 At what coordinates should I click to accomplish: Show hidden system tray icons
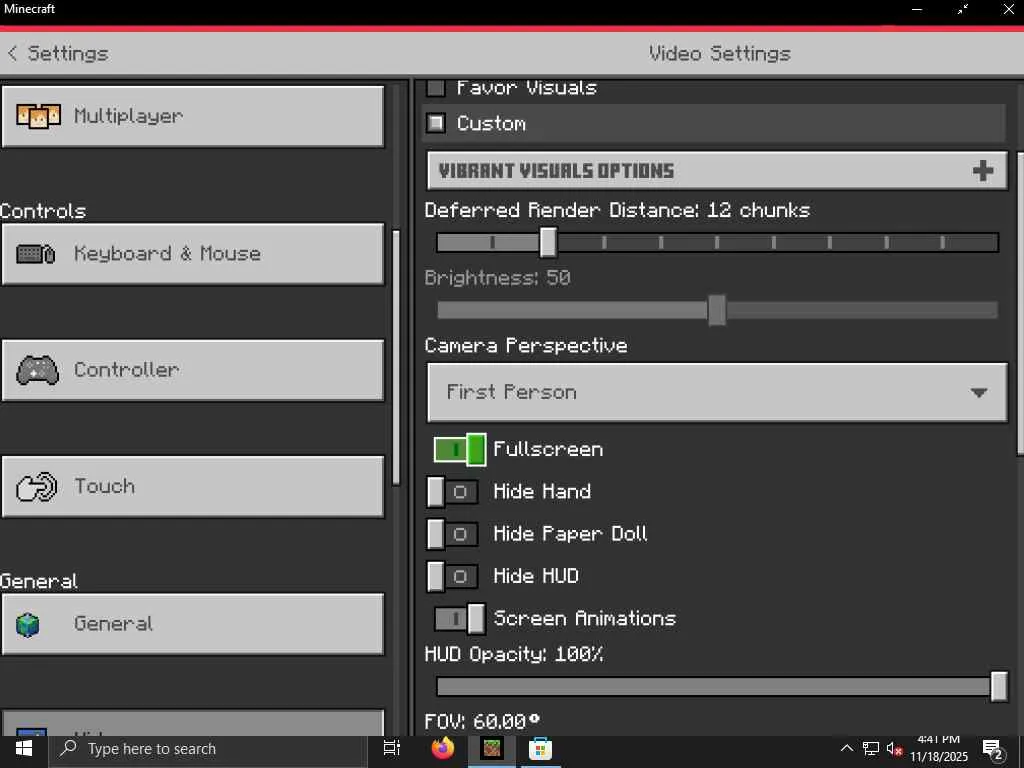[x=846, y=748]
